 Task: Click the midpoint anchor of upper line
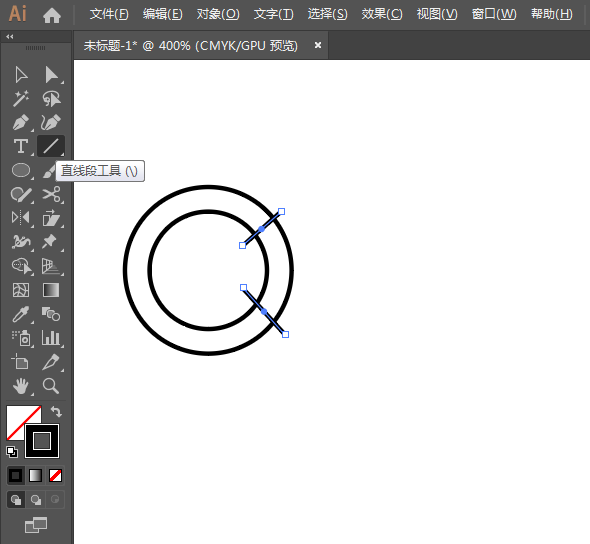[x=262, y=229]
